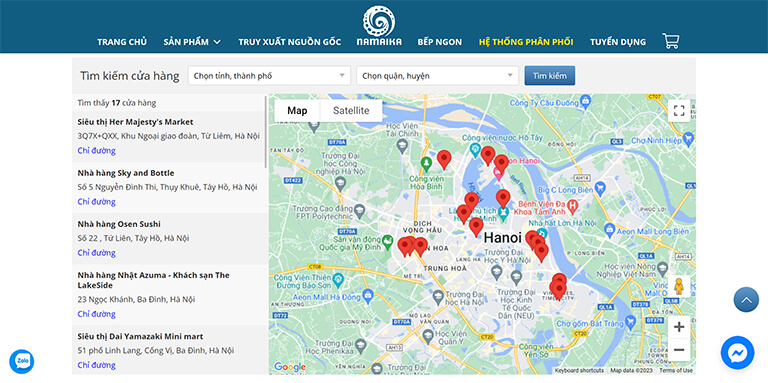The width and height of the screenshot is (768, 383).
Task: Go to TRANG CHỦ page
Action: click(122, 42)
